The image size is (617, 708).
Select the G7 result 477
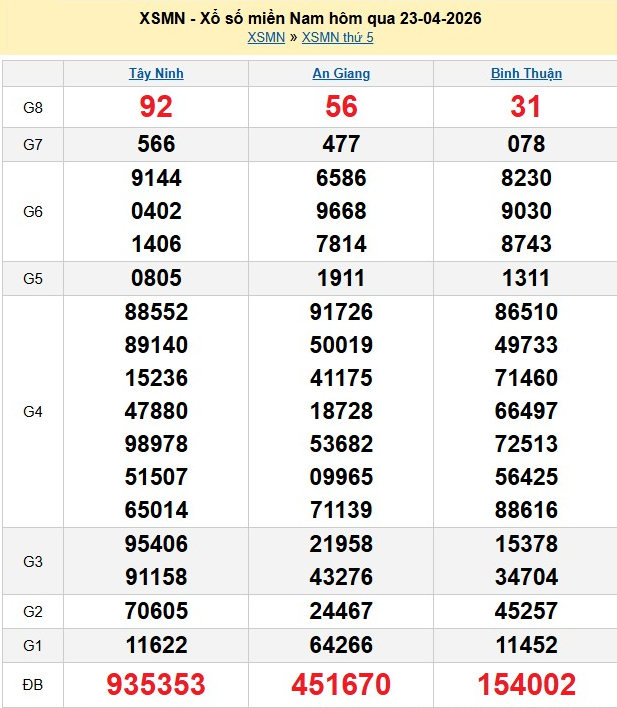(341, 144)
